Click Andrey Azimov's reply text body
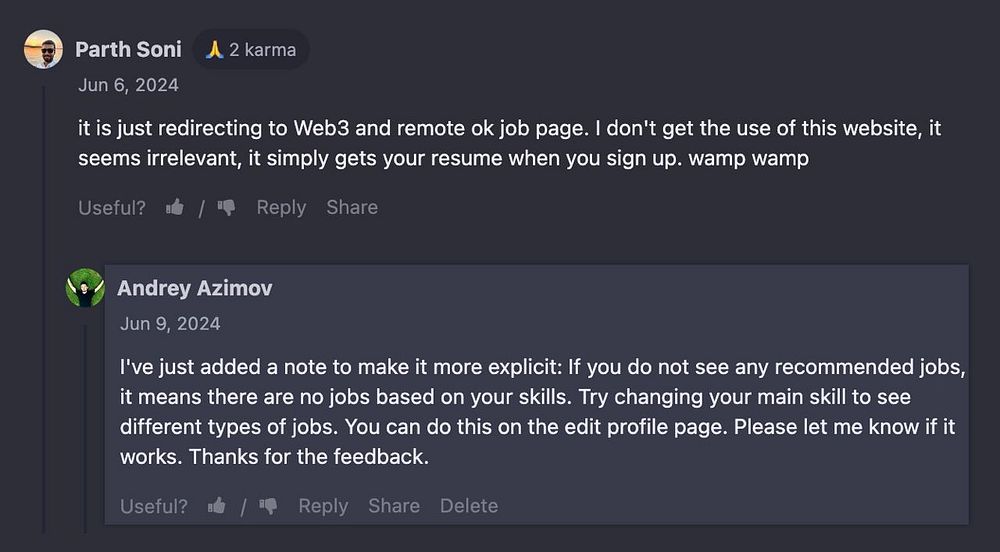The width and height of the screenshot is (1000, 552). (x=540, y=412)
